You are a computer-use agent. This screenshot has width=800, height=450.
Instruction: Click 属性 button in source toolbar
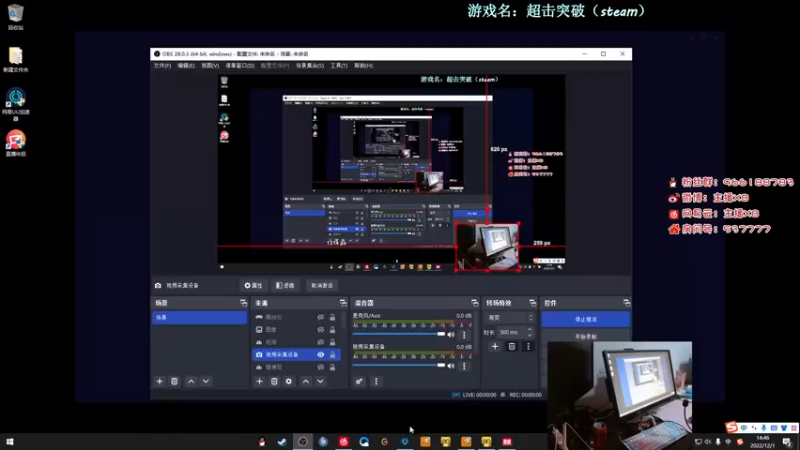(x=253, y=285)
